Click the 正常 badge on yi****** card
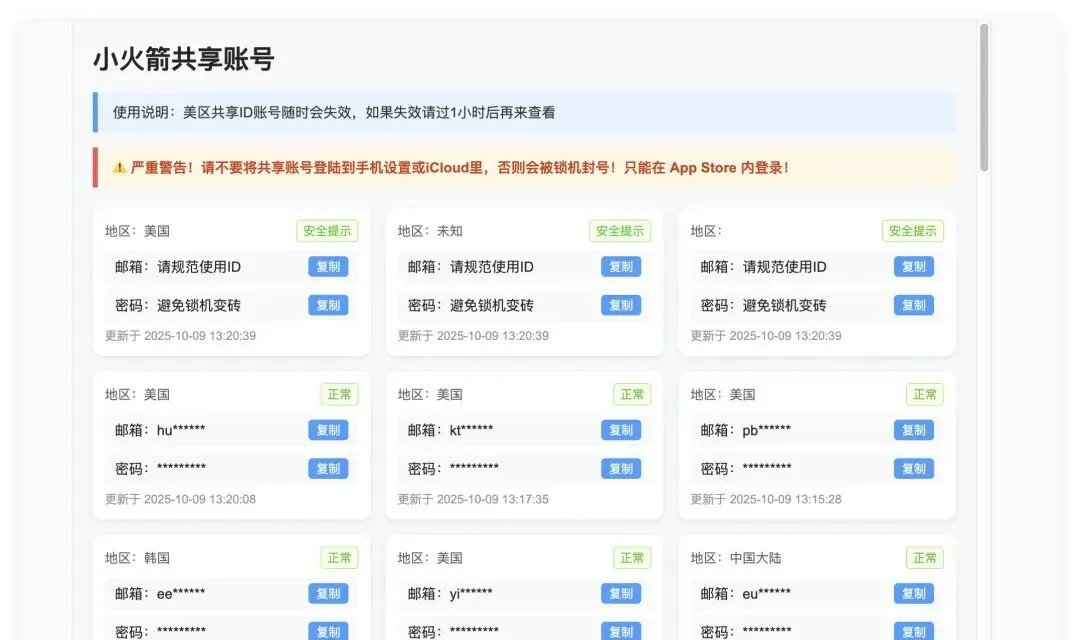 [632, 557]
